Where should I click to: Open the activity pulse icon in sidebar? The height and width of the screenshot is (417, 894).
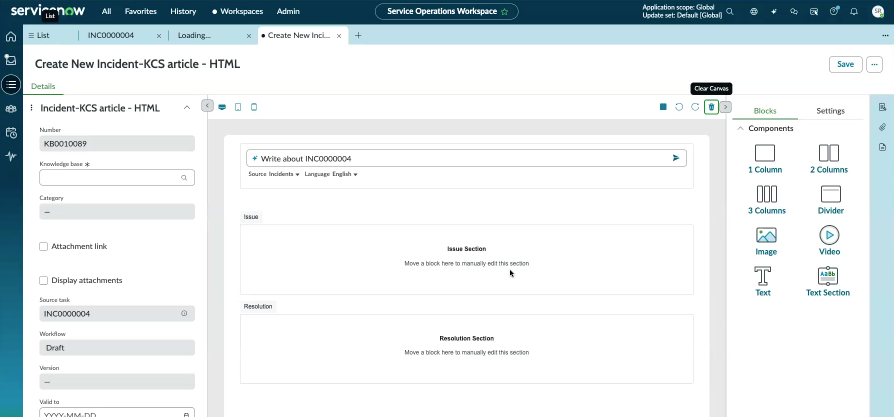tap(10, 156)
